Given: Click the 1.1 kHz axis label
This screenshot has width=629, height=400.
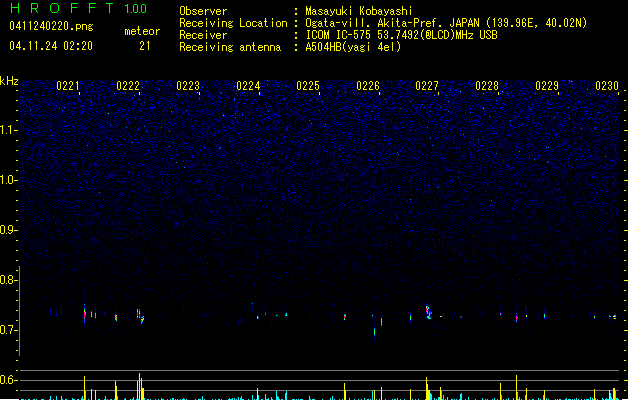Looking at the screenshot, I should click(9, 130).
